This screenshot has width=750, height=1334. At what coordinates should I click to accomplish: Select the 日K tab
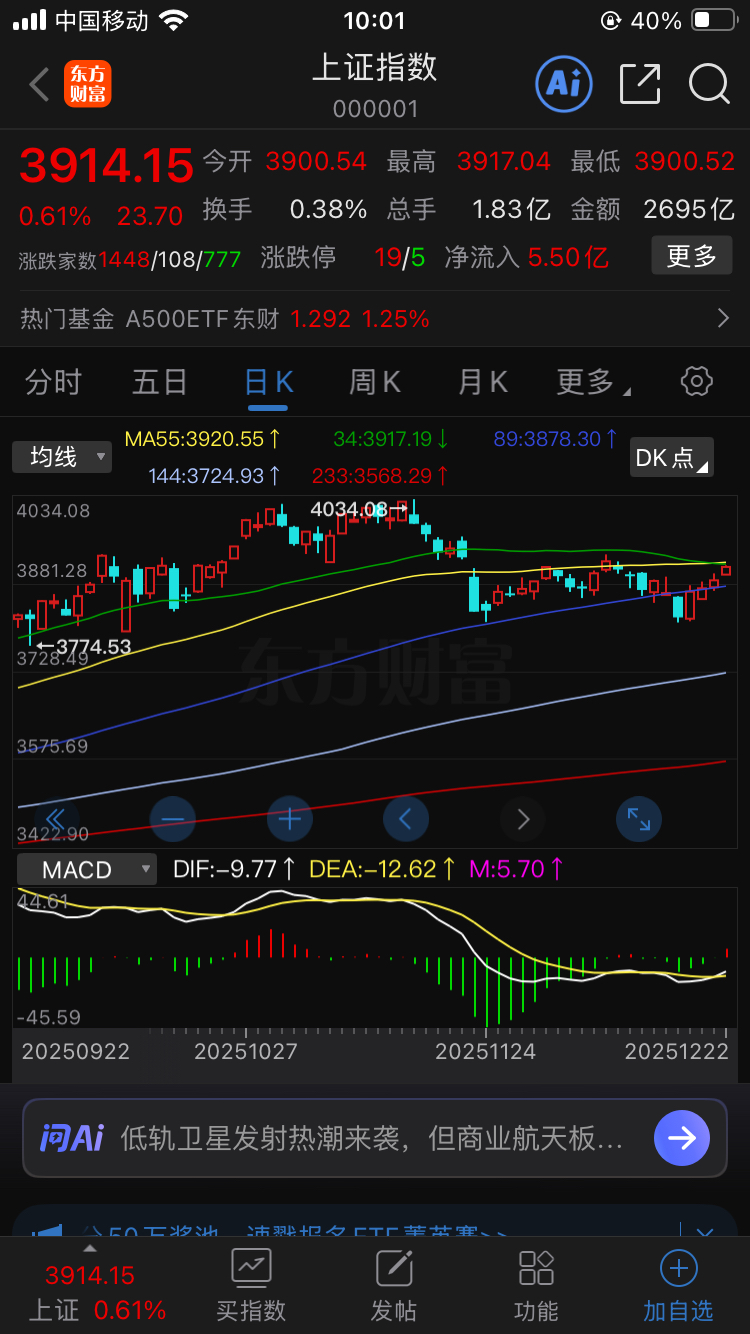pyautogui.click(x=268, y=382)
